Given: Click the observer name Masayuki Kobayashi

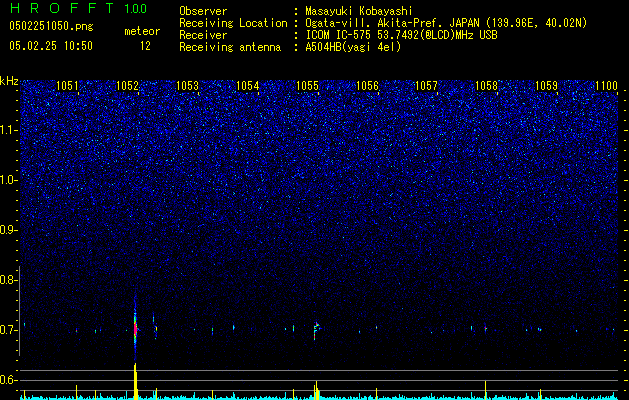Looking at the screenshot, I should pyautogui.click(x=359, y=11).
